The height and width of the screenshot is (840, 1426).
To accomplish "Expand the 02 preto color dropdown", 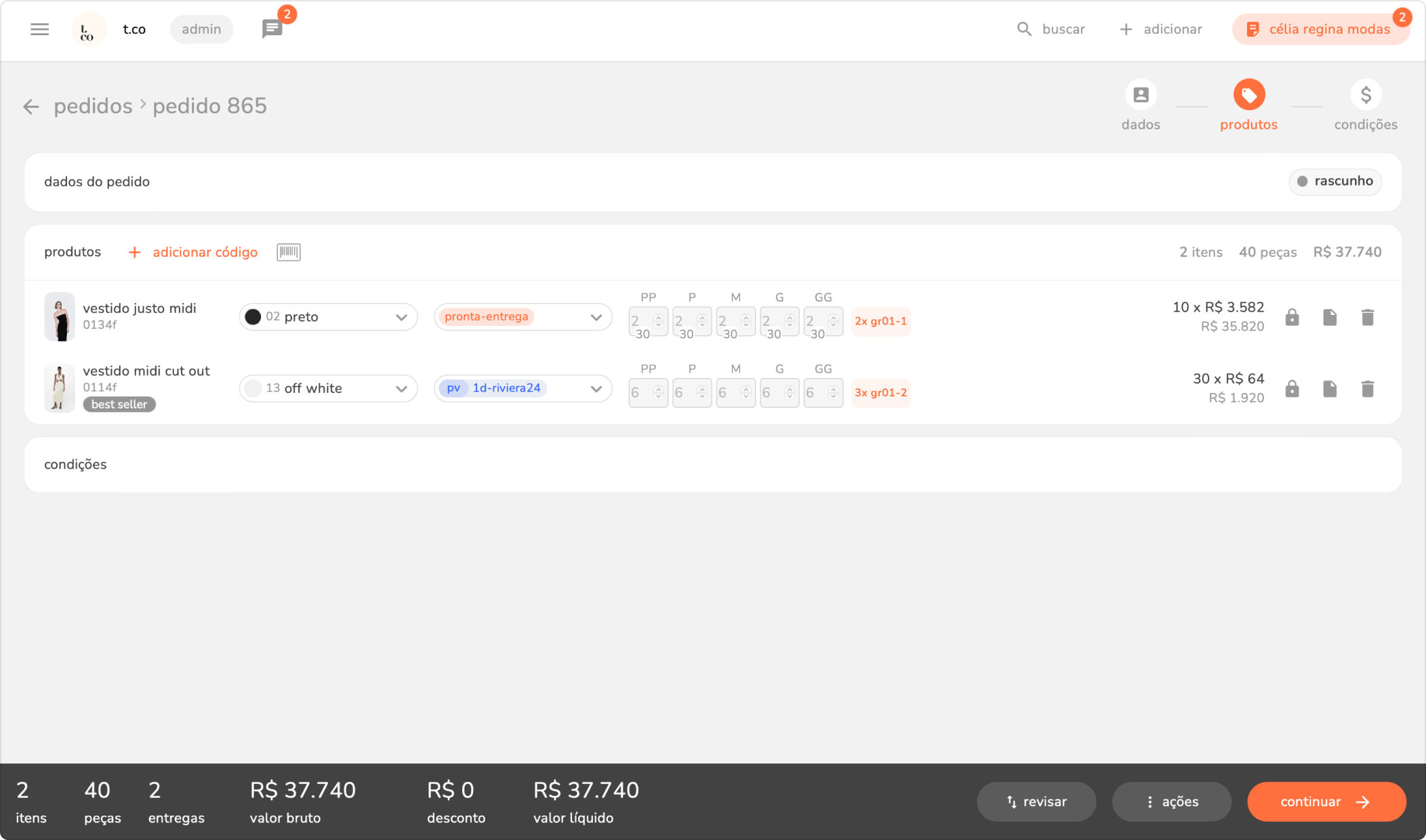I will point(328,317).
